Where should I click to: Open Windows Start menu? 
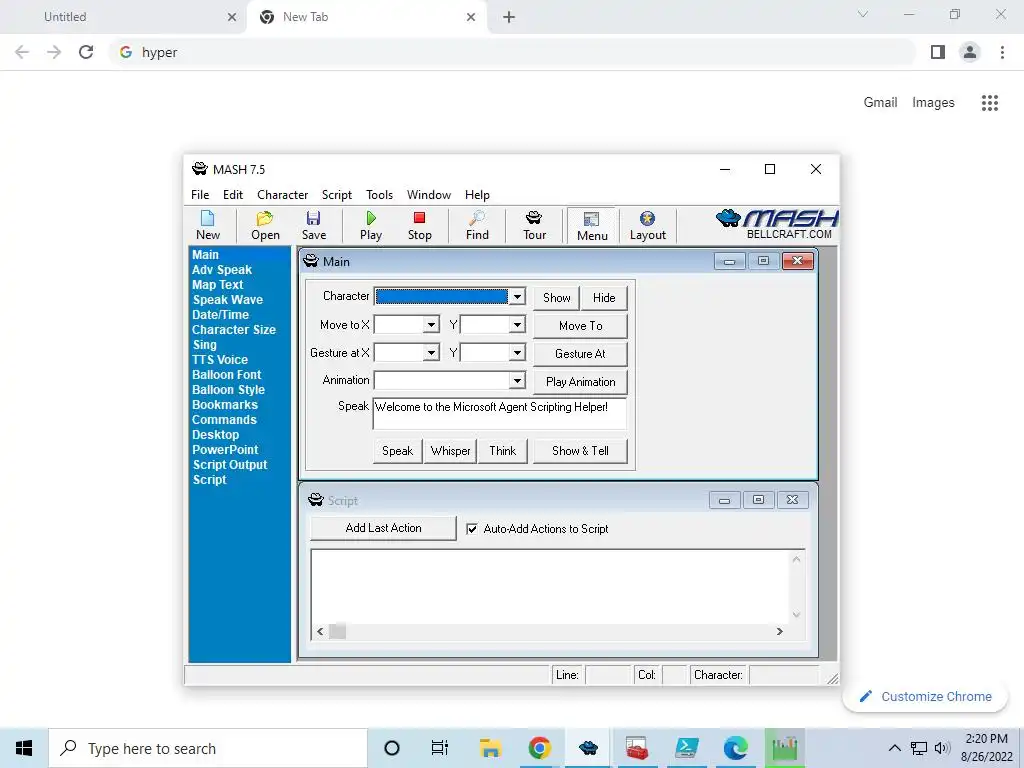tap(24, 748)
